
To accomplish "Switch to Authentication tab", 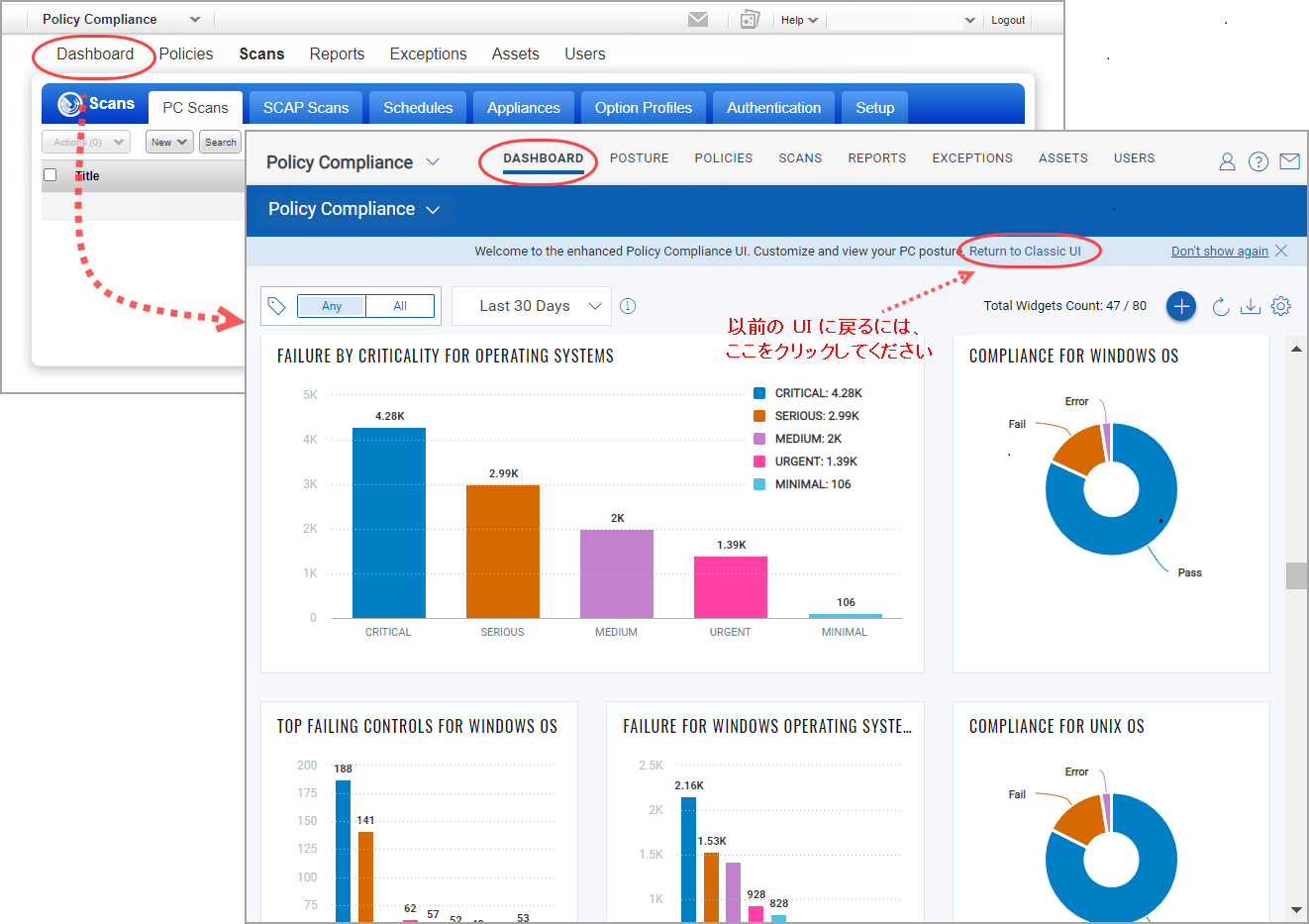I will click(x=774, y=108).
